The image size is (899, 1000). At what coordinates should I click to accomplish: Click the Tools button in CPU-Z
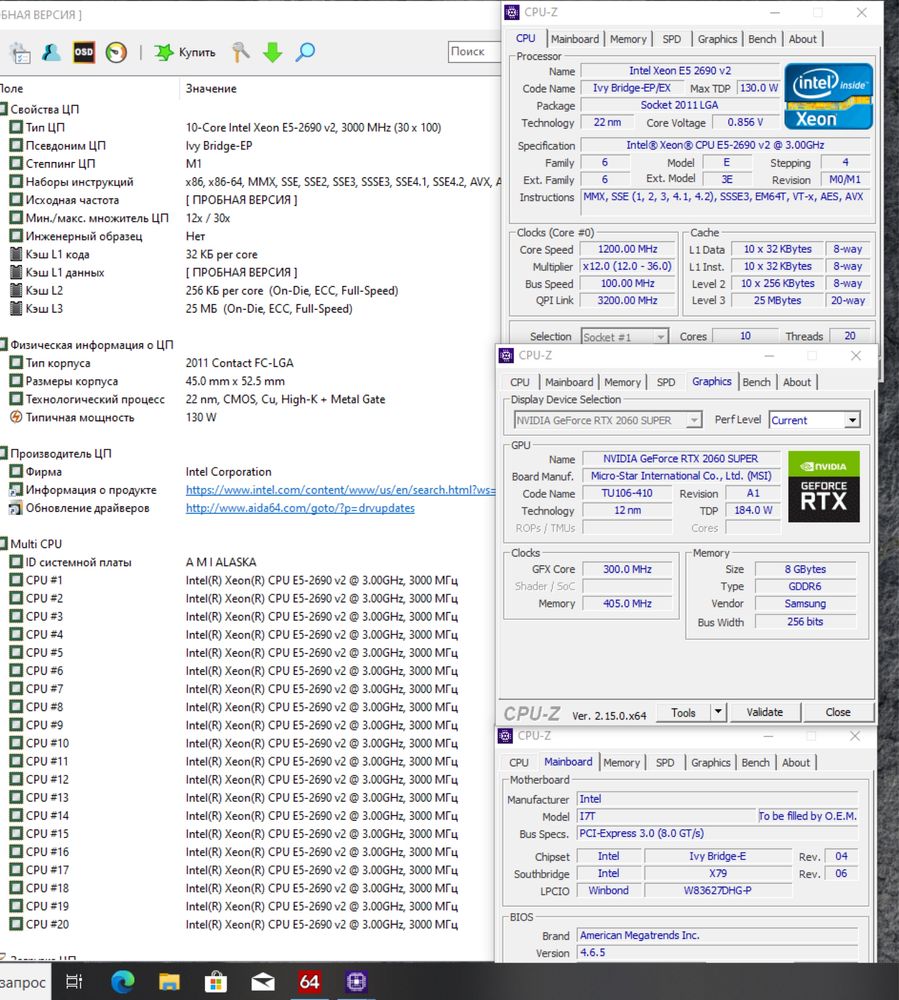point(683,712)
